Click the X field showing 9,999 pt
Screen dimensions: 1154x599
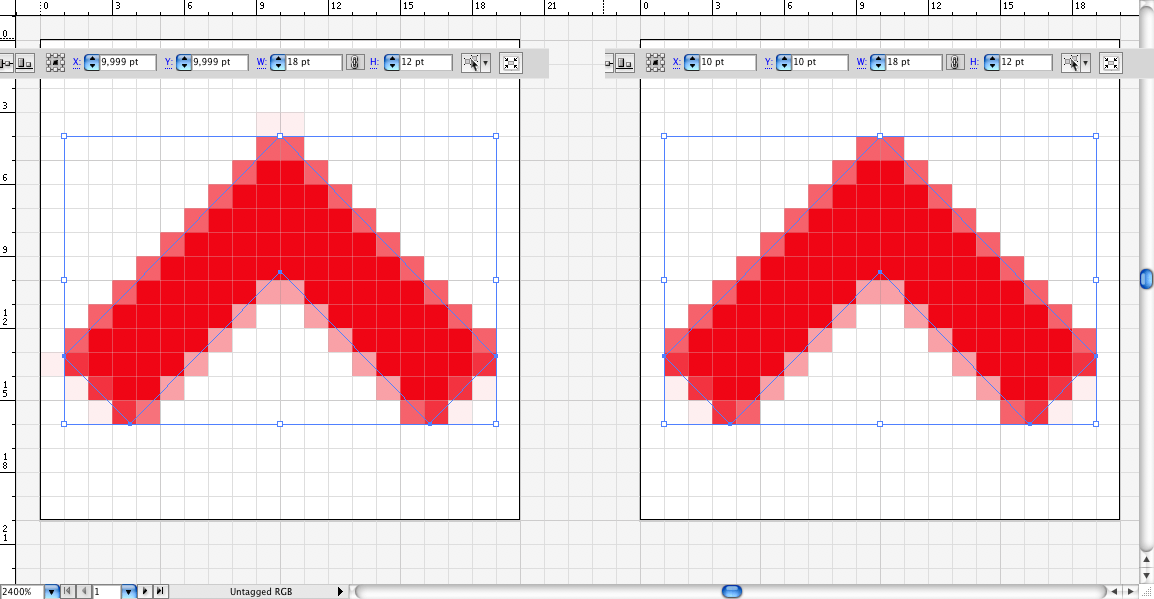(127, 63)
